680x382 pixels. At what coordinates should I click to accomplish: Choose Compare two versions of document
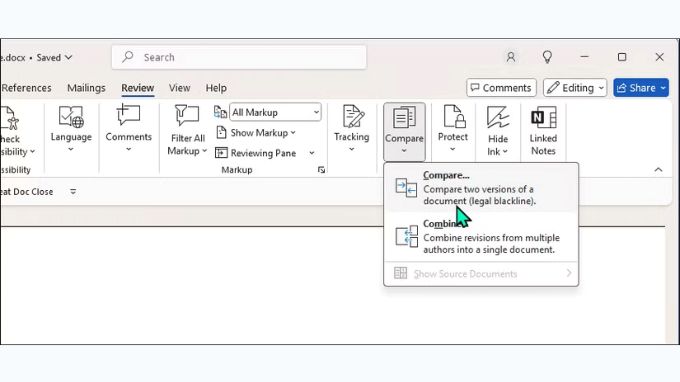point(481,188)
